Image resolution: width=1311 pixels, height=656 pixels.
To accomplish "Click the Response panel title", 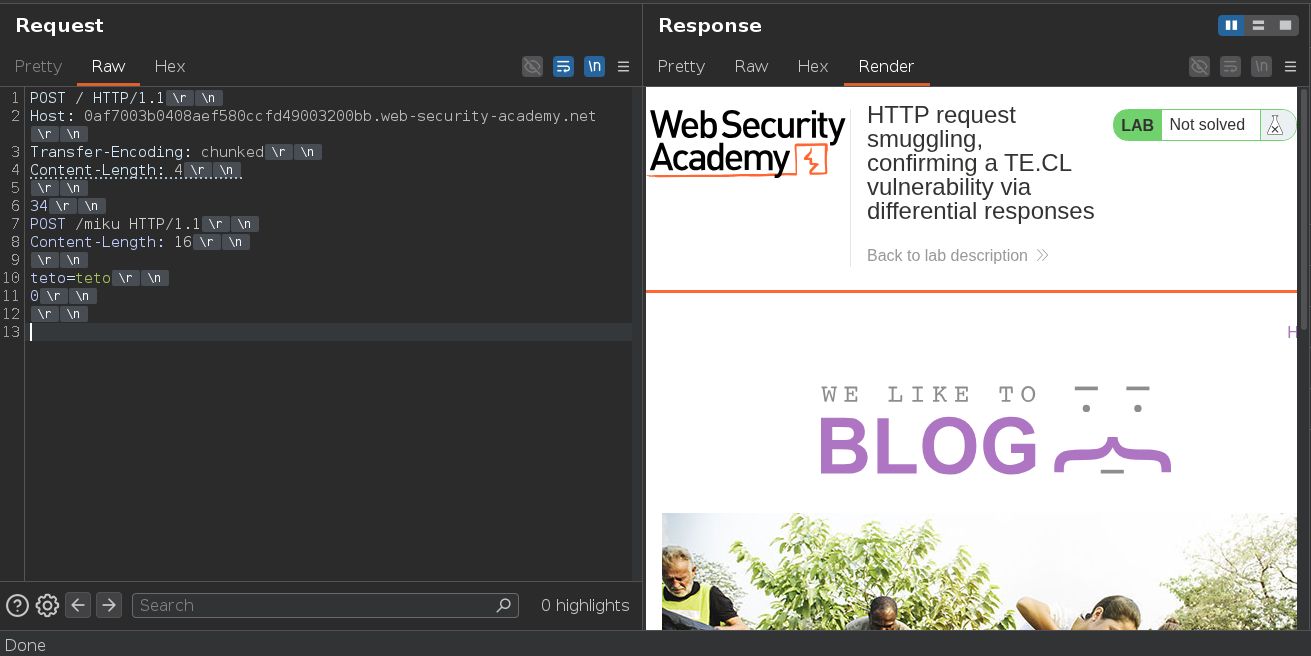I will click(x=710, y=26).
